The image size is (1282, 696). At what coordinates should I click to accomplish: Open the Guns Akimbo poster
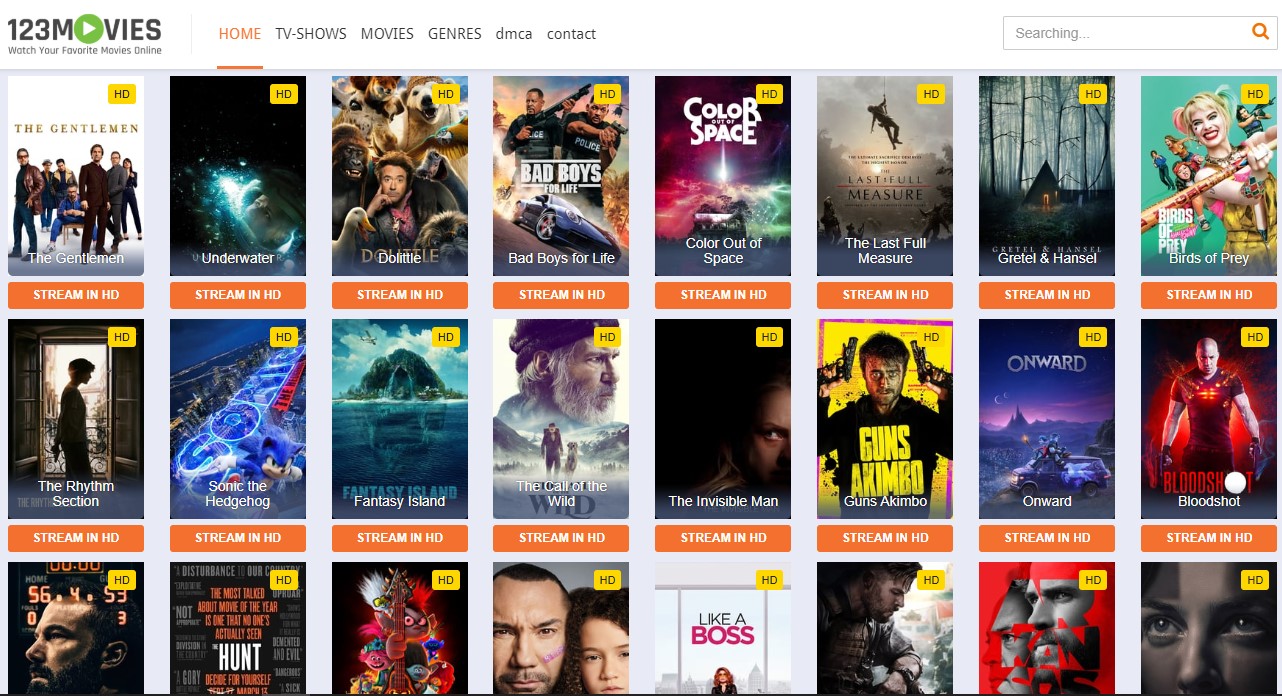point(885,419)
